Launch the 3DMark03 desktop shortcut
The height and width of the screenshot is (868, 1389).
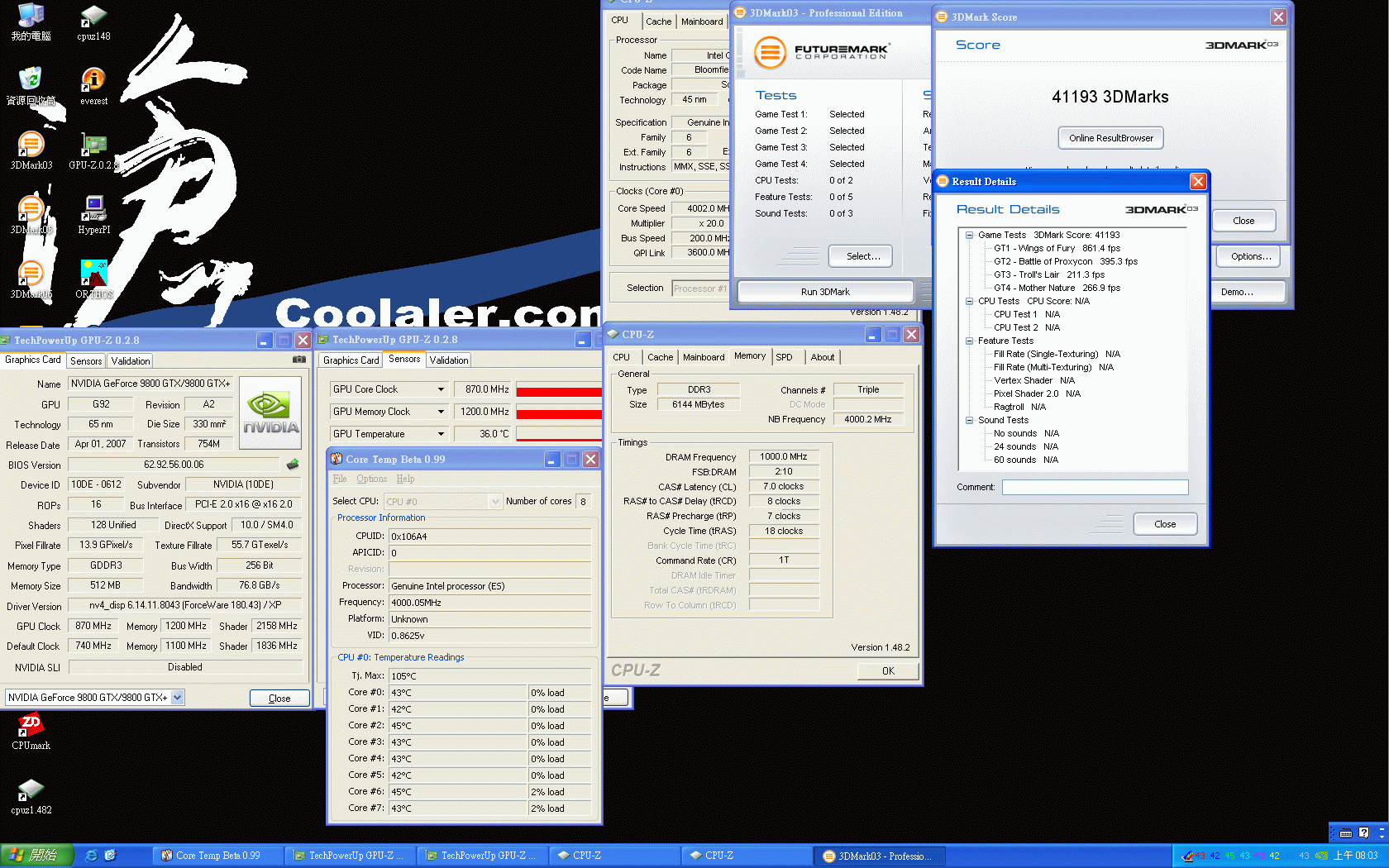point(31,150)
